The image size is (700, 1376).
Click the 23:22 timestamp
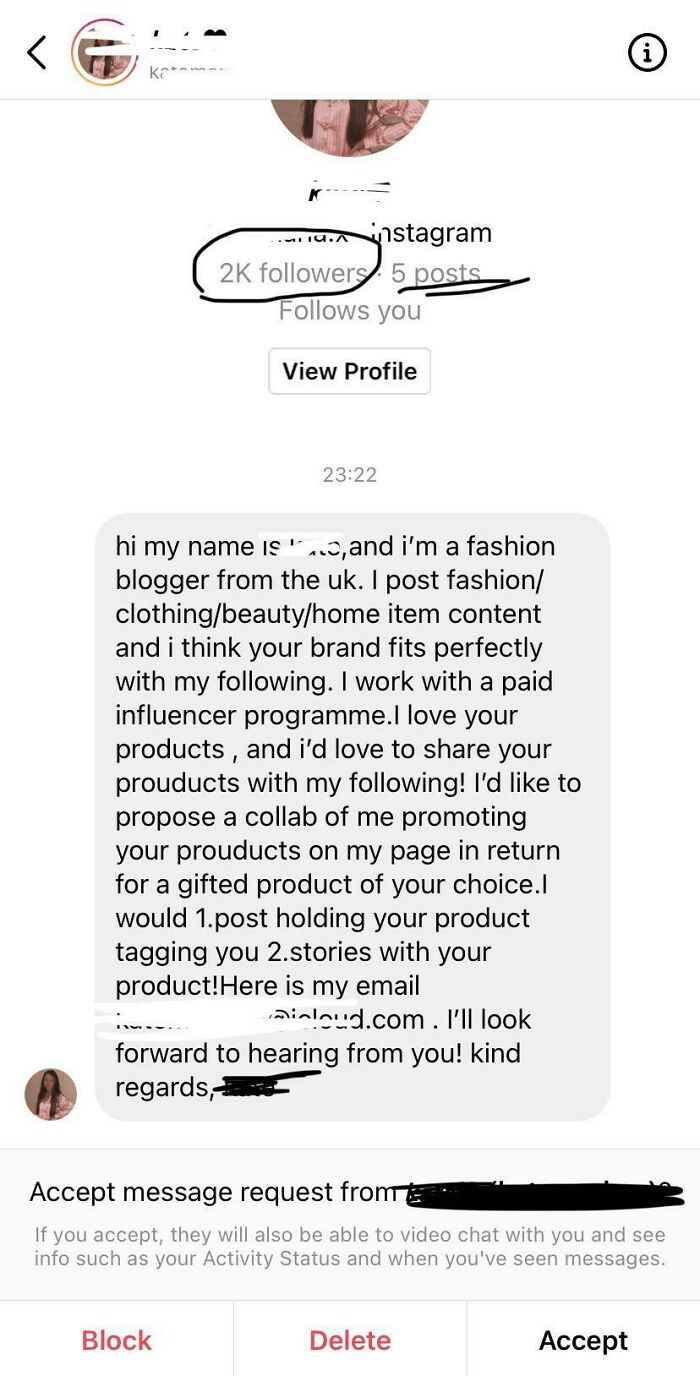(x=349, y=474)
